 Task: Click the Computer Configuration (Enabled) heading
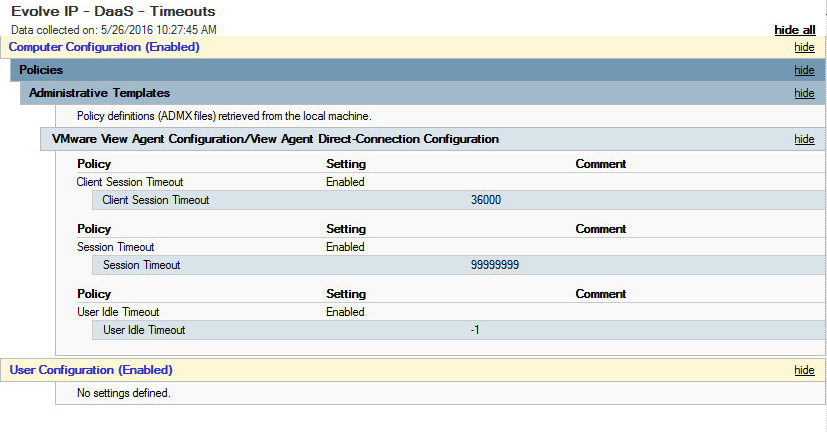click(104, 47)
